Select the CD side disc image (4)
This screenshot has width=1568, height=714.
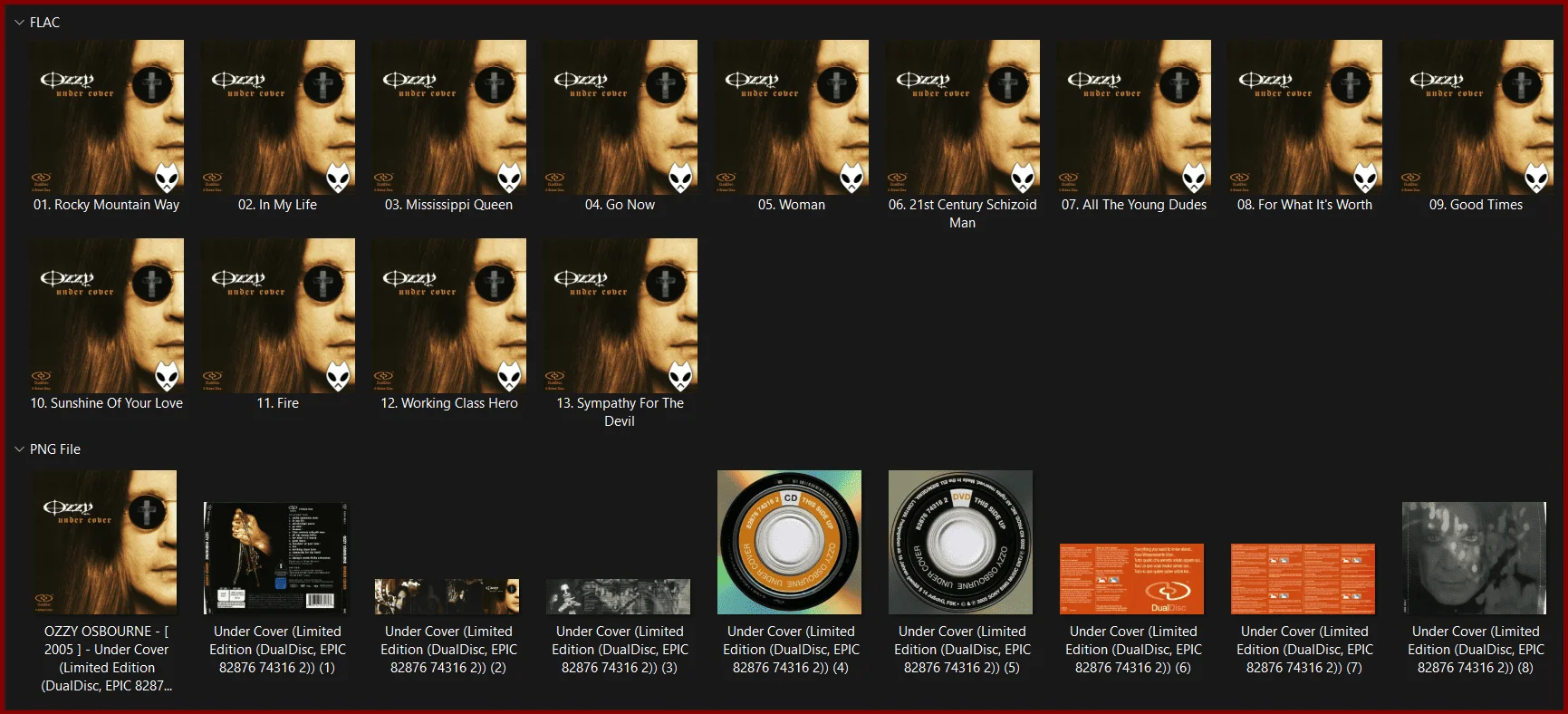click(x=790, y=542)
